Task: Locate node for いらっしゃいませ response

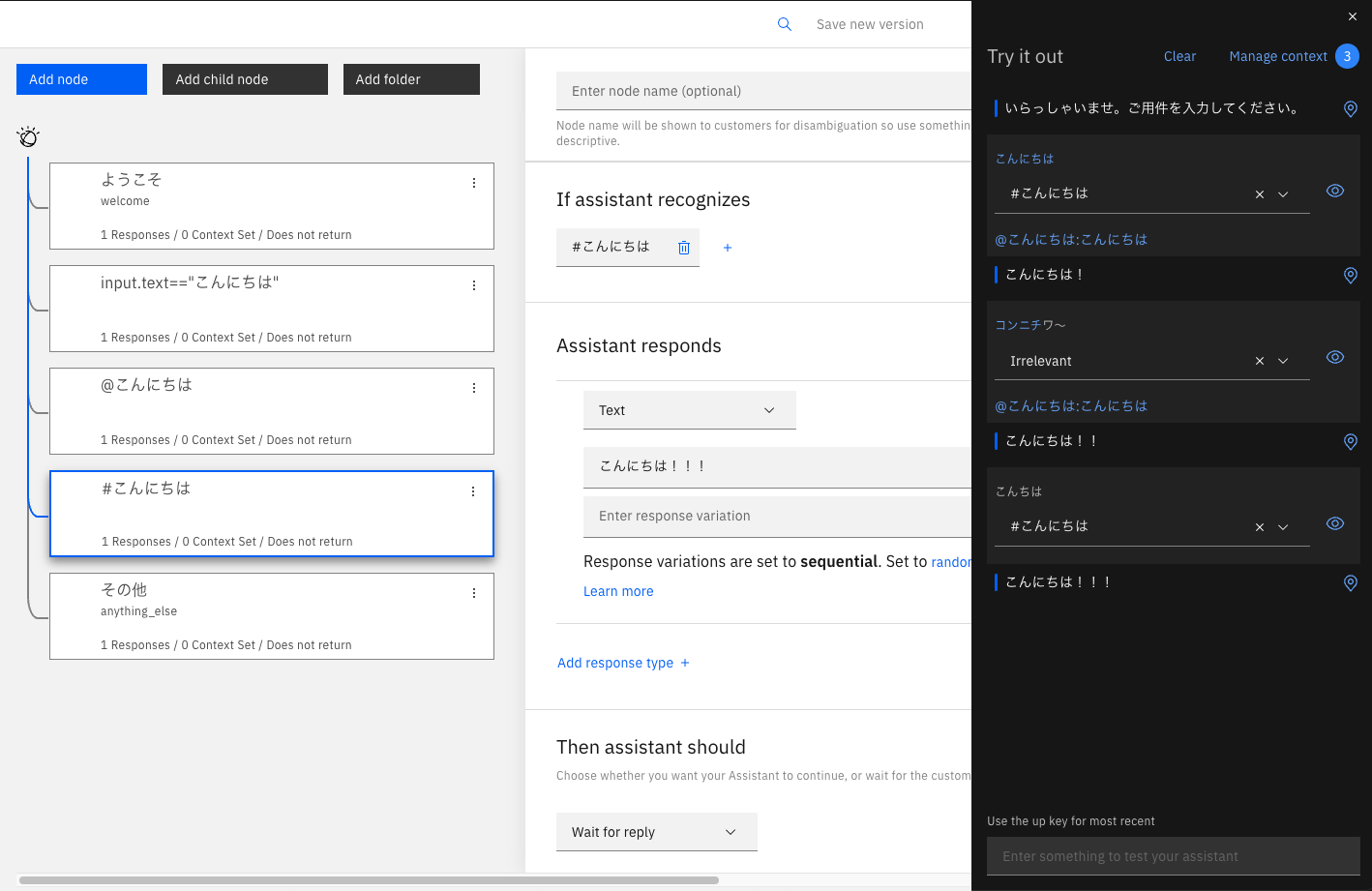Action: click(x=1351, y=109)
